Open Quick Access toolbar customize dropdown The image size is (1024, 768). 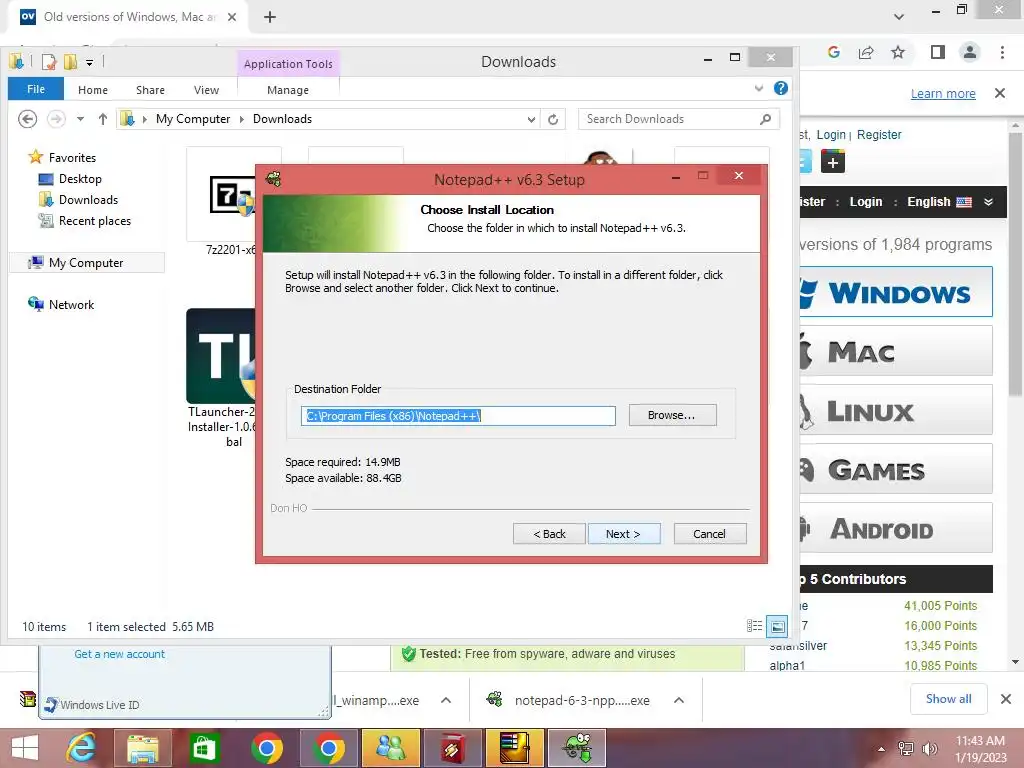tap(89, 63)
